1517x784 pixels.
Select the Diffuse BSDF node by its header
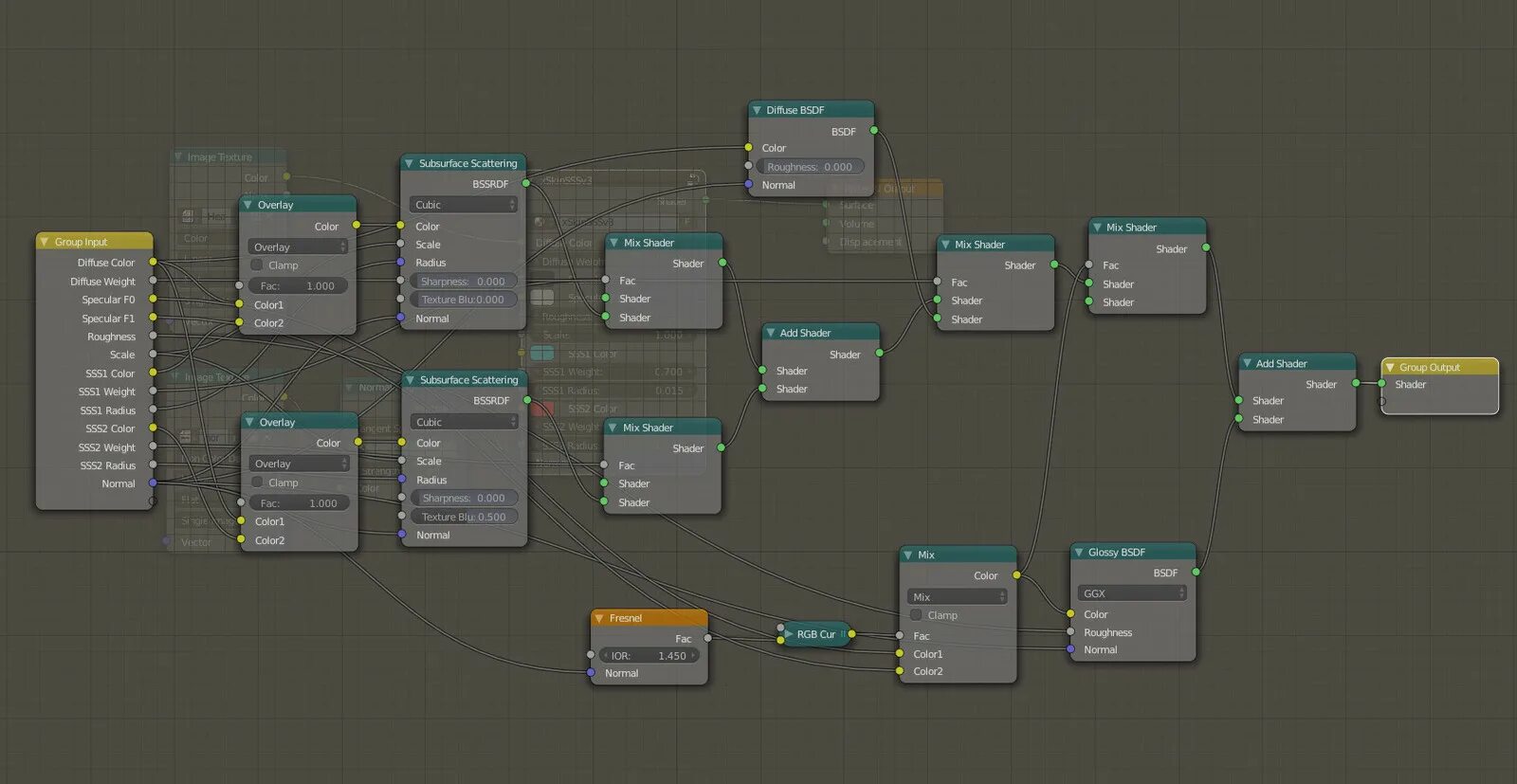click(811, 110)
